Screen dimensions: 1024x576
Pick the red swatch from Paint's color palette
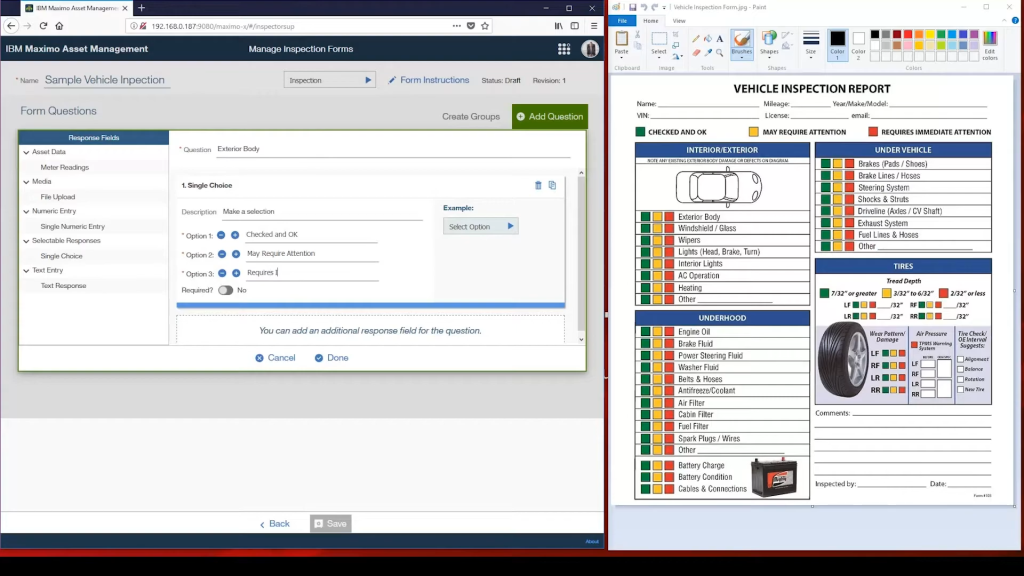907,35
